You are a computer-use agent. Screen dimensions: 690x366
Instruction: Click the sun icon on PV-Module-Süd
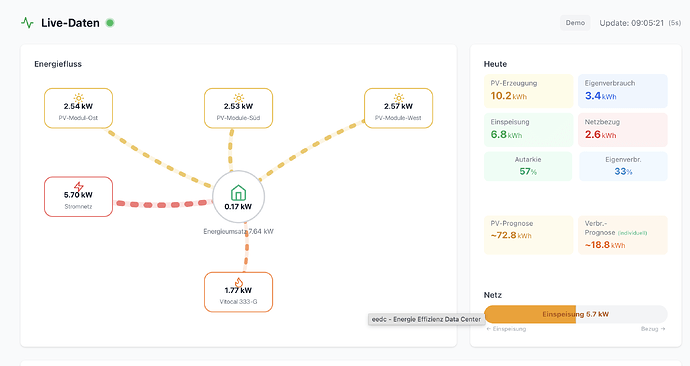(x=239, y=98)
